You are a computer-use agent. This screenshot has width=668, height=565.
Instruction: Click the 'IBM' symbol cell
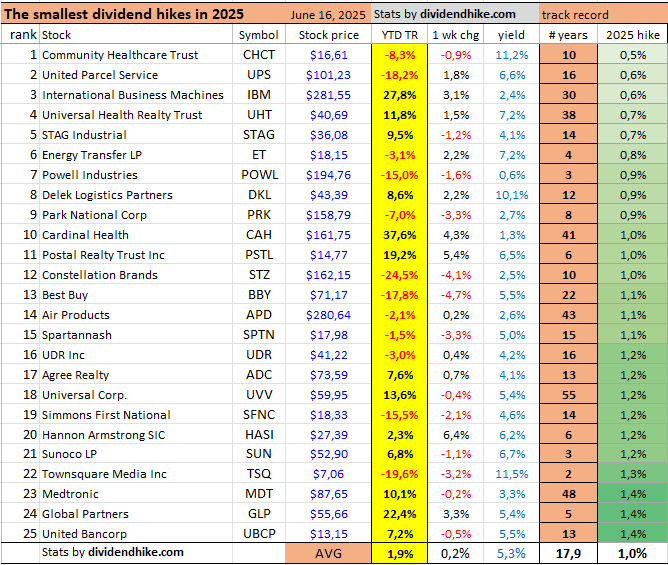point(259,95)
